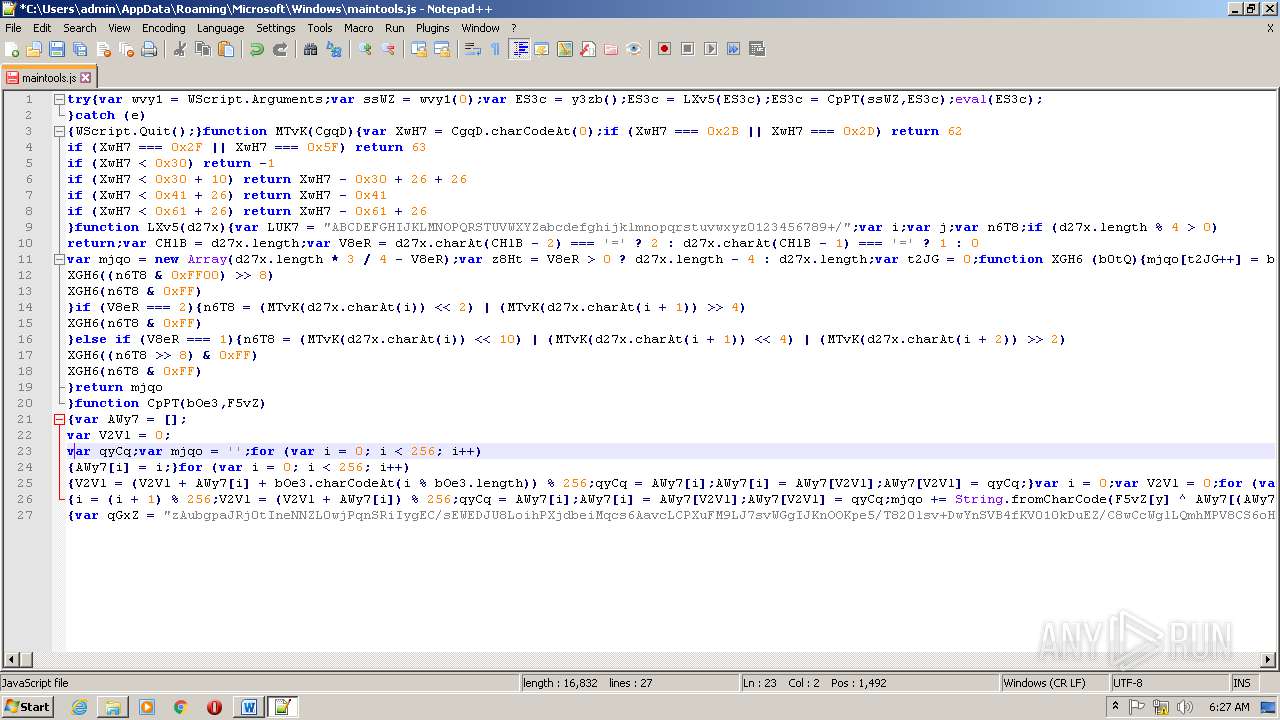
Task: Collapse the fold marker on line 21
Action: click(59, 419)
